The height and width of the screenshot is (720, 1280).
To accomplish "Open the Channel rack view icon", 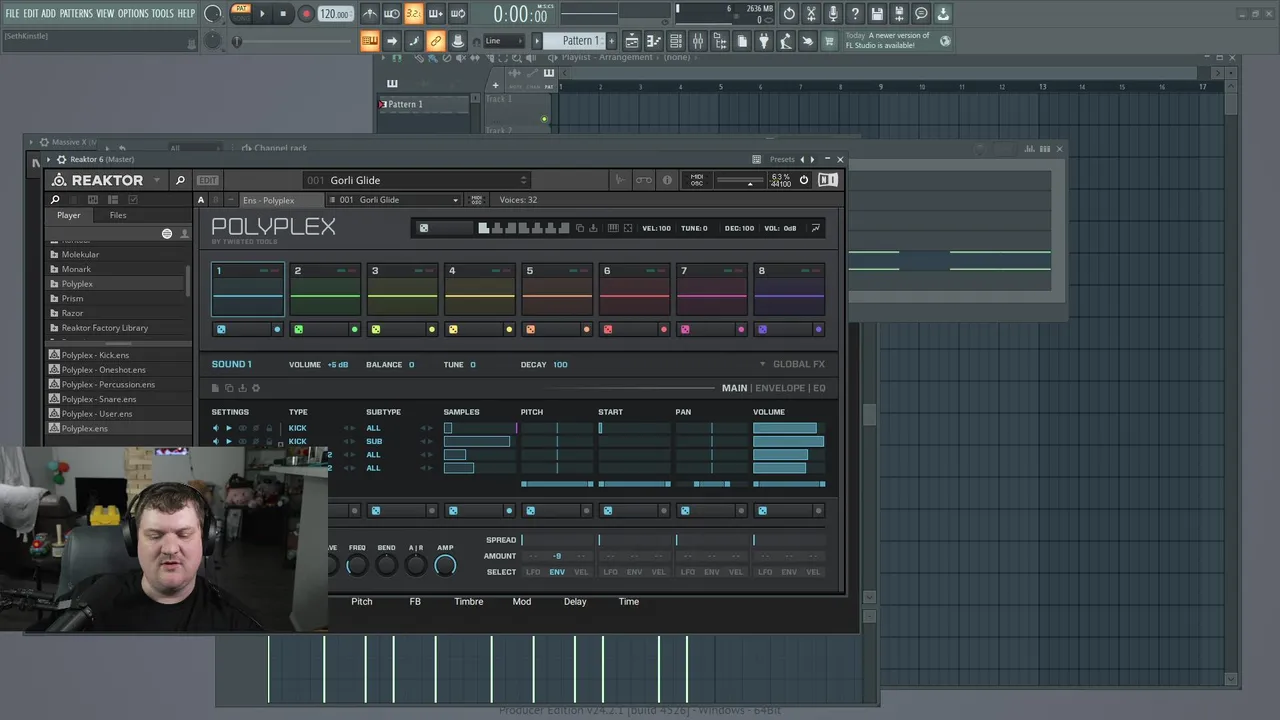I will click(x=676, y=41).
